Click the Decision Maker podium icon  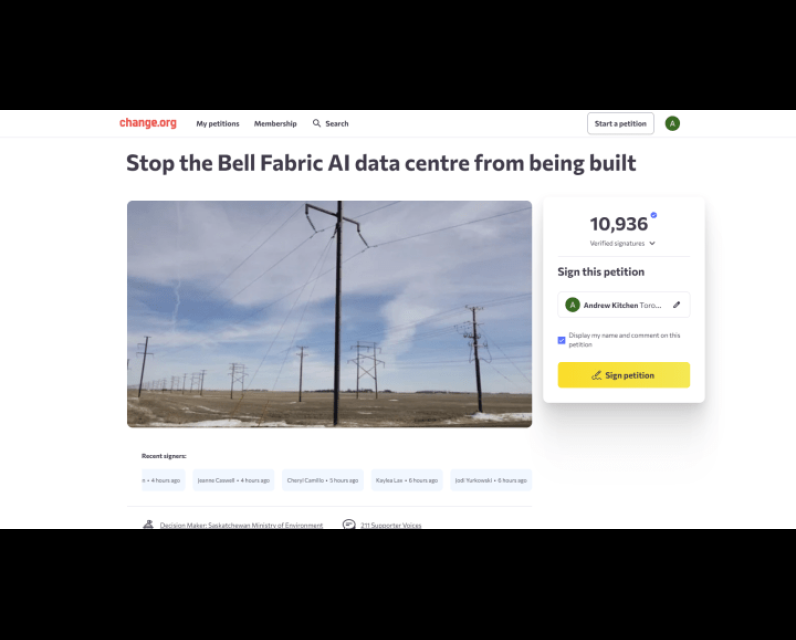point(148,524)
